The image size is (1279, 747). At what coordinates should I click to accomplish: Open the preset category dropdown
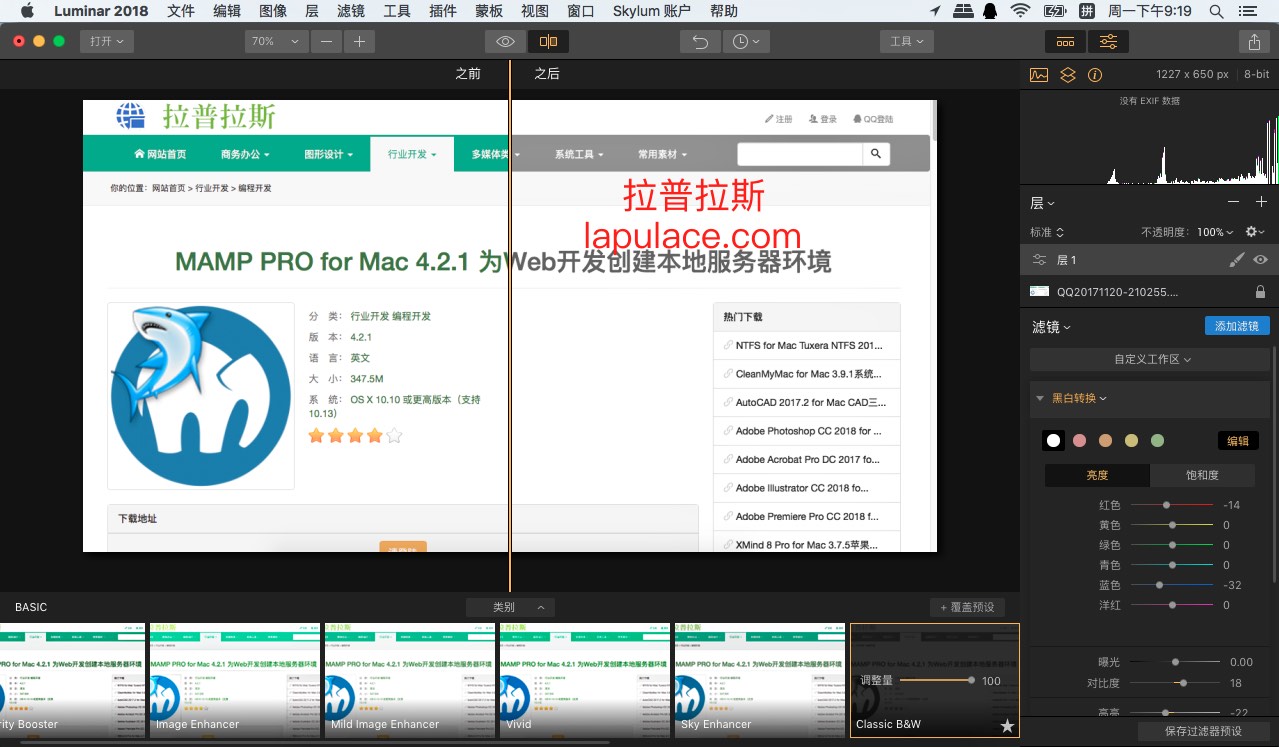510,607
